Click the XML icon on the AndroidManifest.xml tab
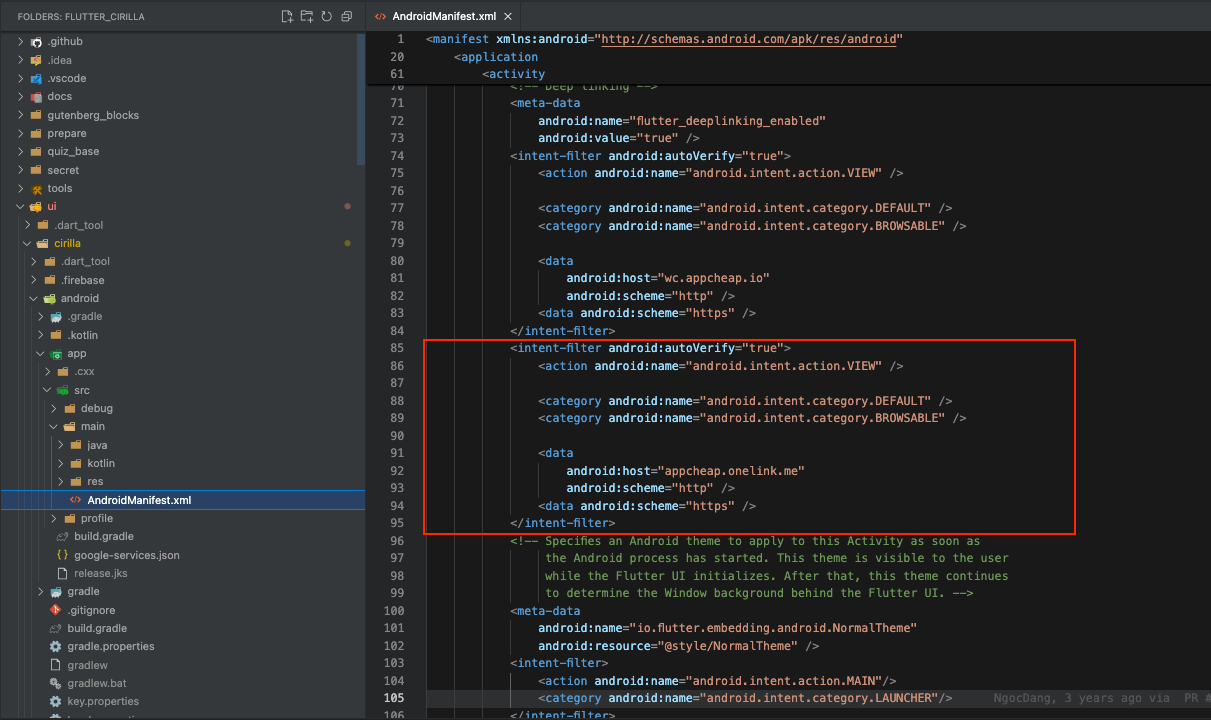 [x=381, y=17]
